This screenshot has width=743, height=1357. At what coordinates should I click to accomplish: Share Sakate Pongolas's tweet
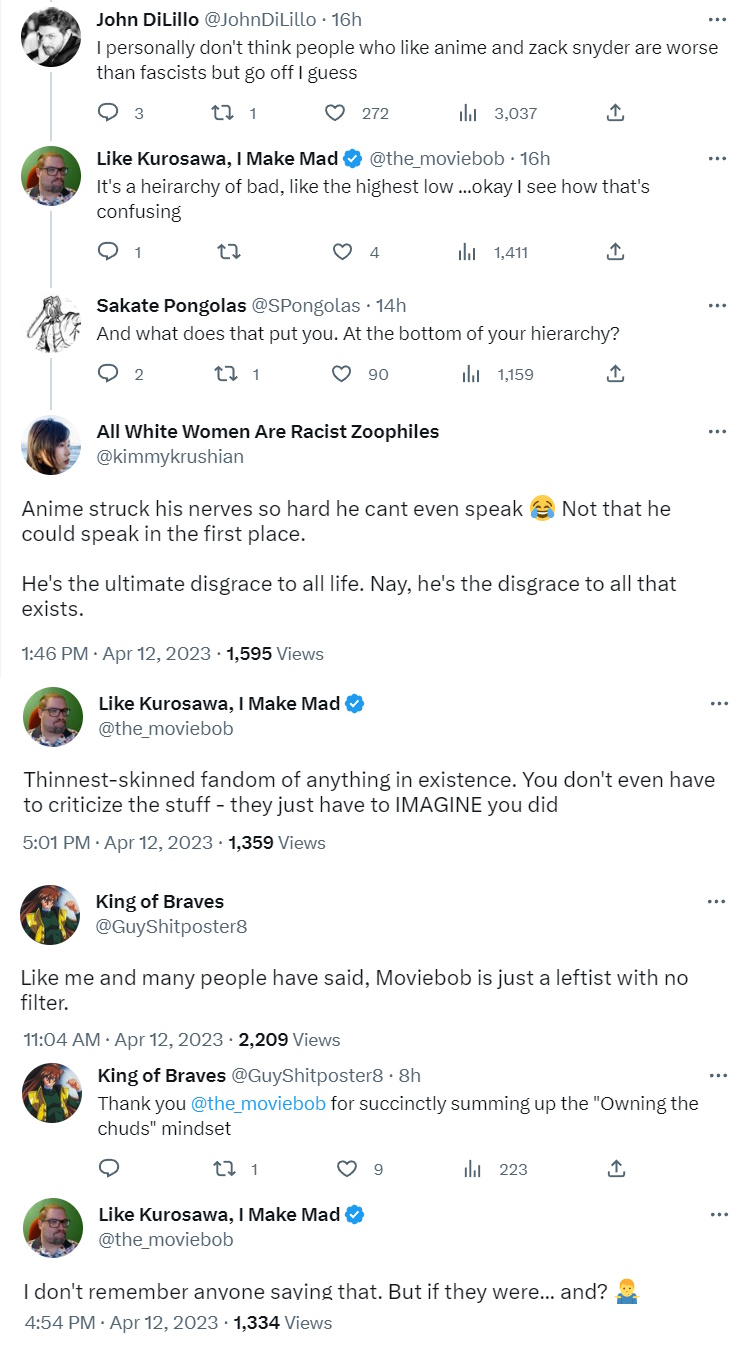point(616,374)
